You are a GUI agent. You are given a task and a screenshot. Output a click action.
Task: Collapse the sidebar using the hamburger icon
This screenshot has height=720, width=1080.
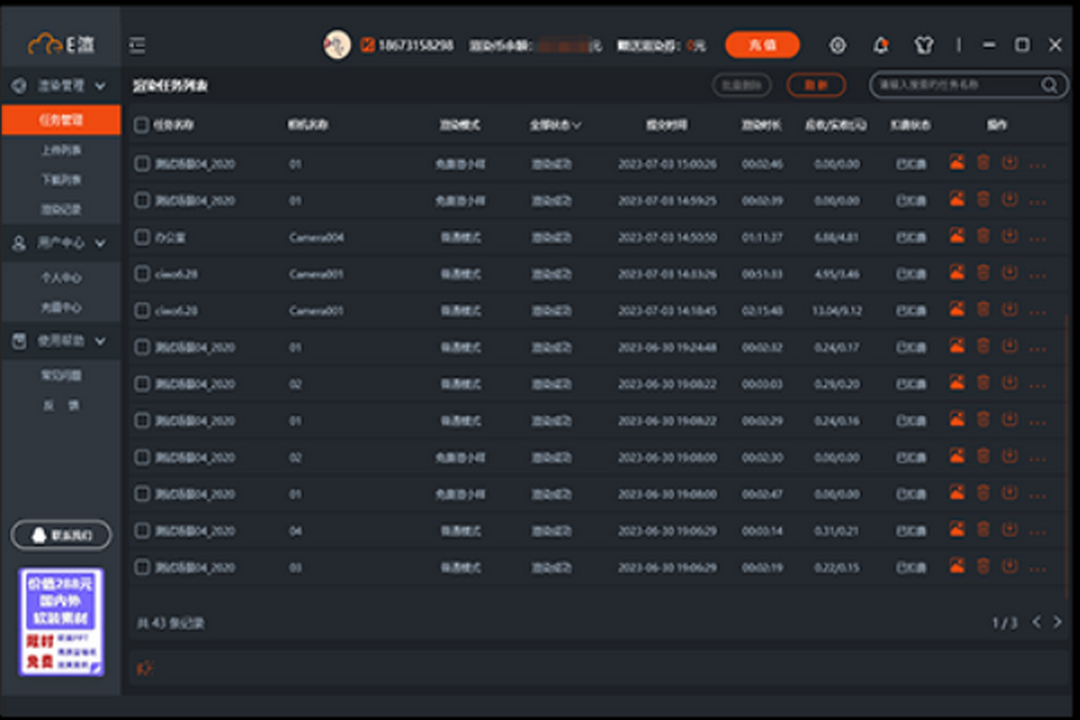(137, 45)
